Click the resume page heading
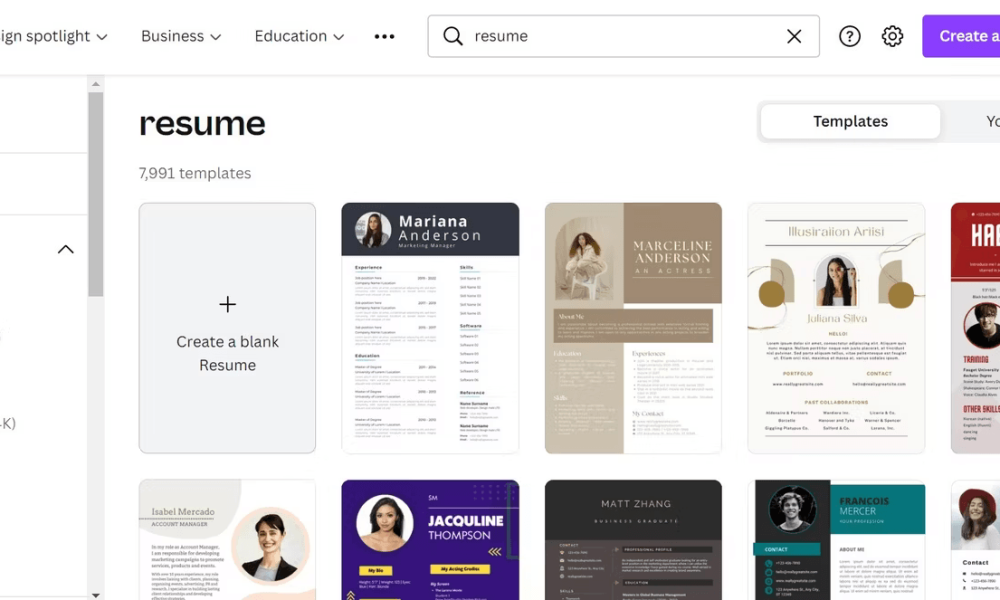Screen dimensions: 1000x600 point(202,124)
